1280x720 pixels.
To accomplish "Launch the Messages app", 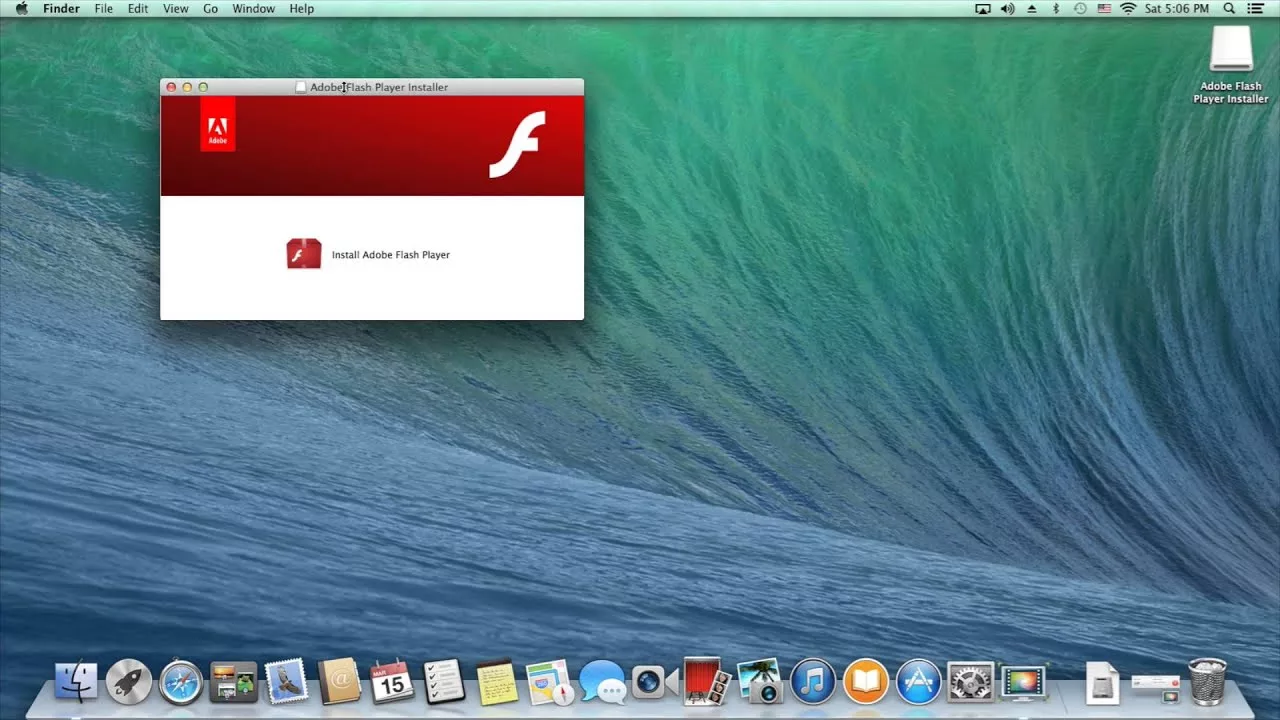I will (x=603, y=684).
